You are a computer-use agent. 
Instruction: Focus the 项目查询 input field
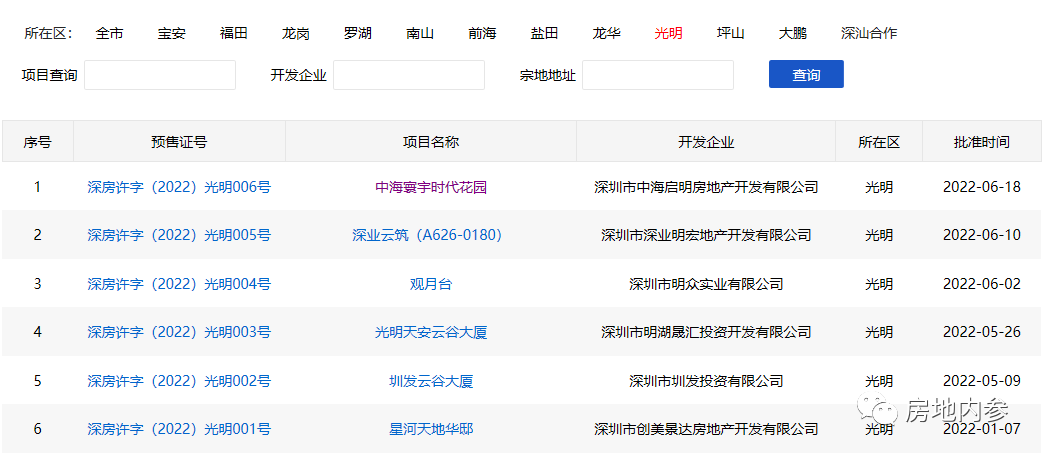159,75
